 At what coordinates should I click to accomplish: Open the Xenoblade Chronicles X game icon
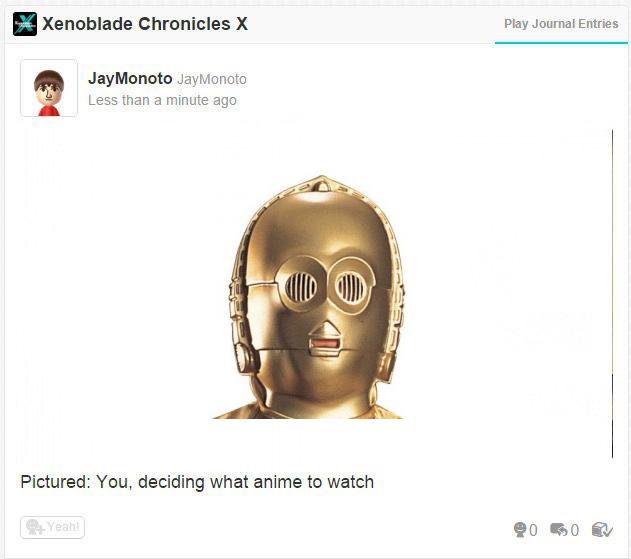25,24
